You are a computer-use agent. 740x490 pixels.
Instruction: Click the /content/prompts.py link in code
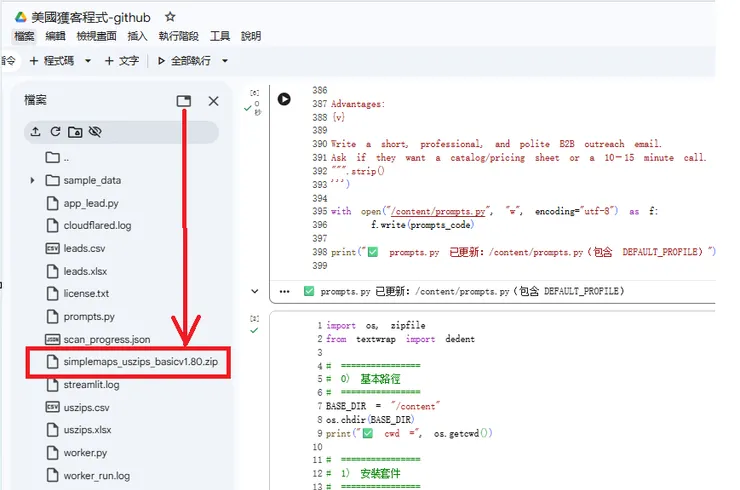click(439, 211)
